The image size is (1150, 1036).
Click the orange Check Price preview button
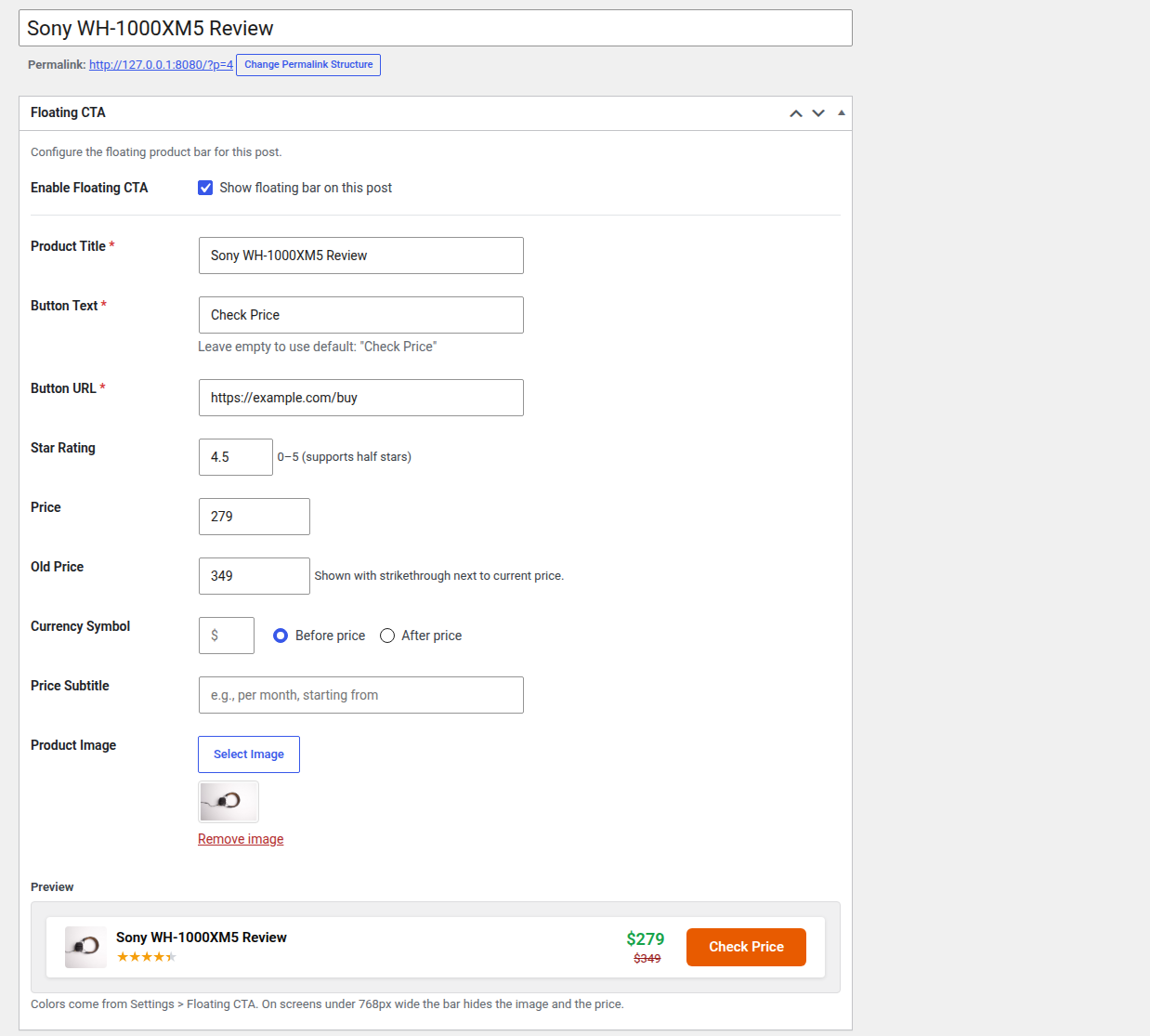(746, 947)
